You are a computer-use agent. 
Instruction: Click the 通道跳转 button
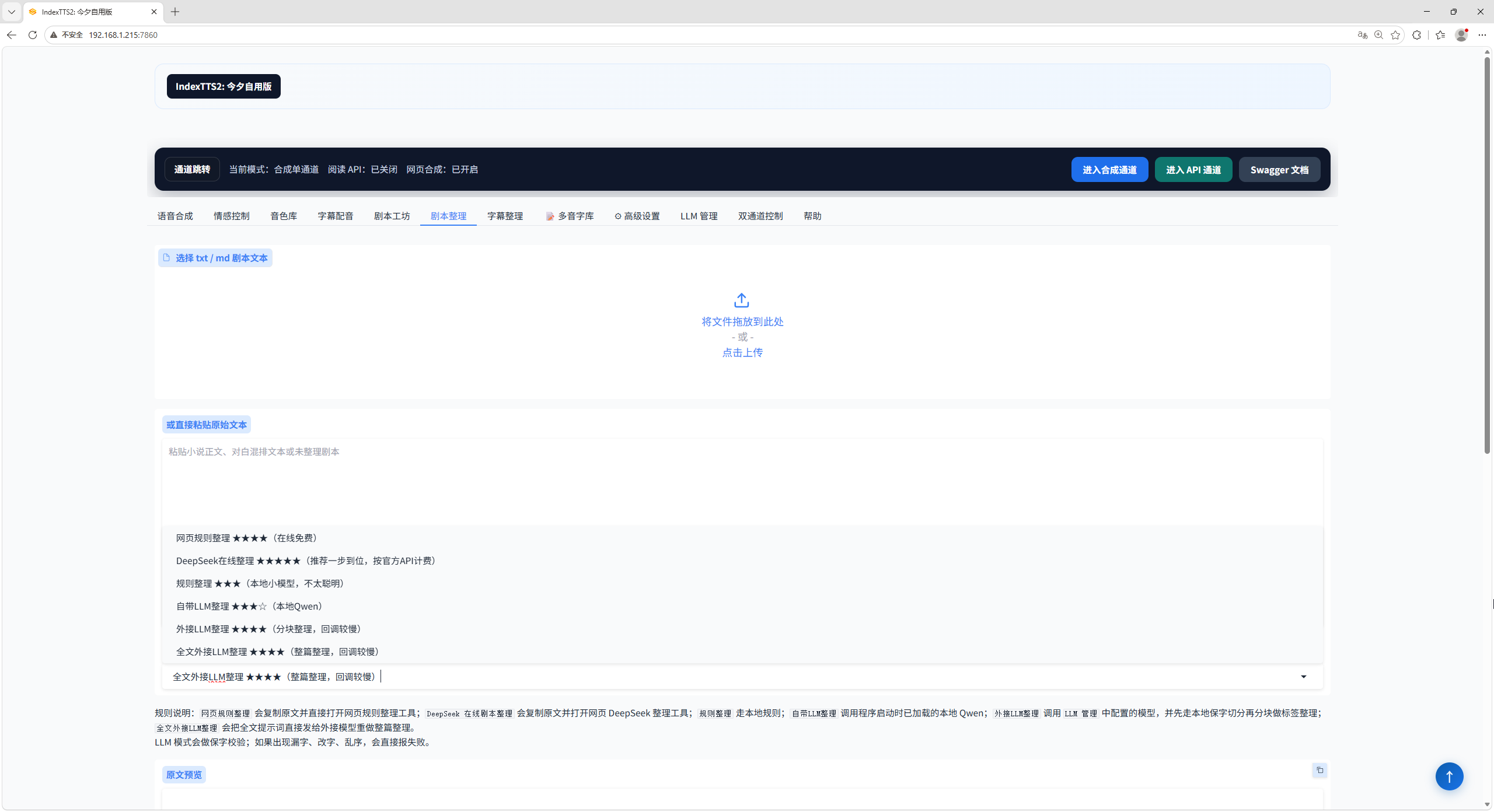point(192,169)
